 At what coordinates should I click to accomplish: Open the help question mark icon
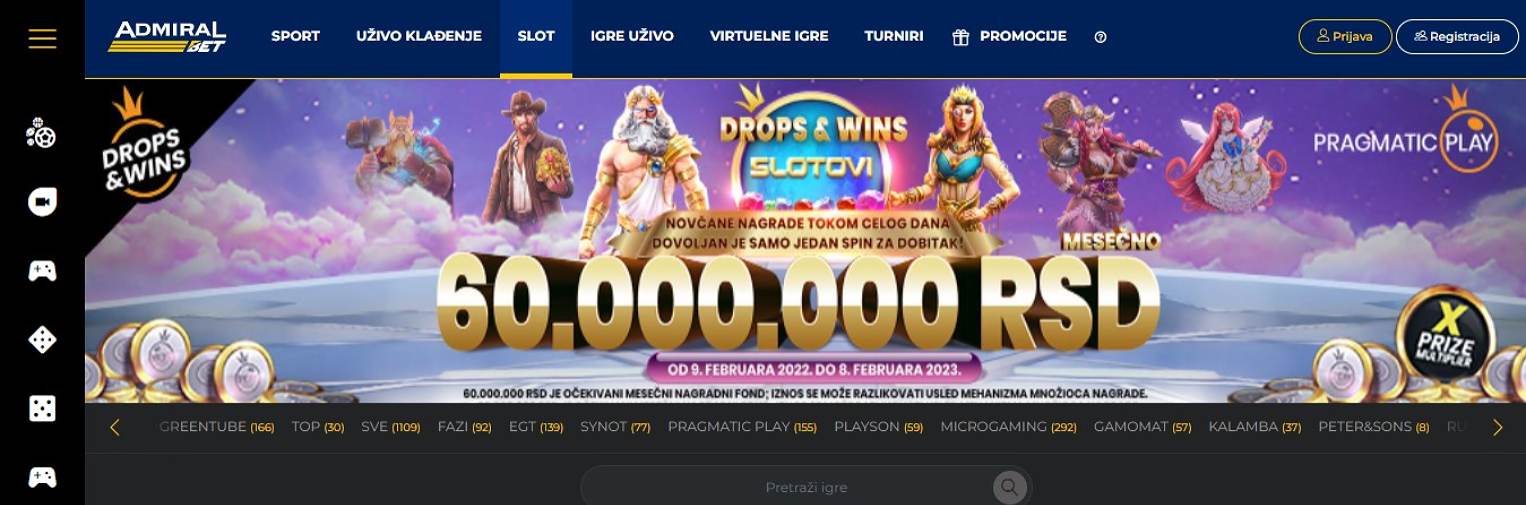(1101, 37)
